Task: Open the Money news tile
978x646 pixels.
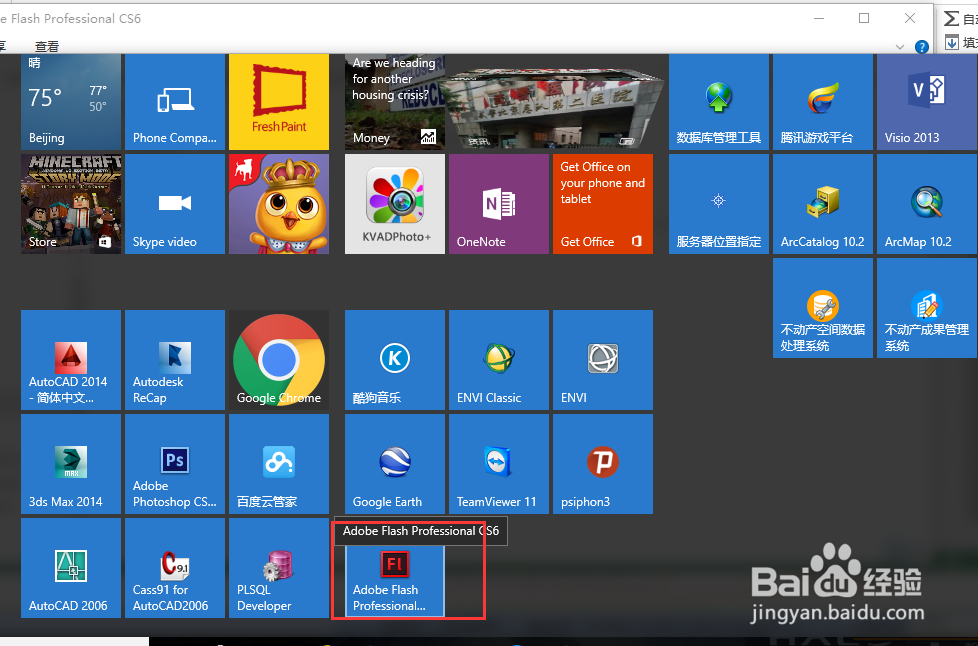Action: tap(395, 102)
